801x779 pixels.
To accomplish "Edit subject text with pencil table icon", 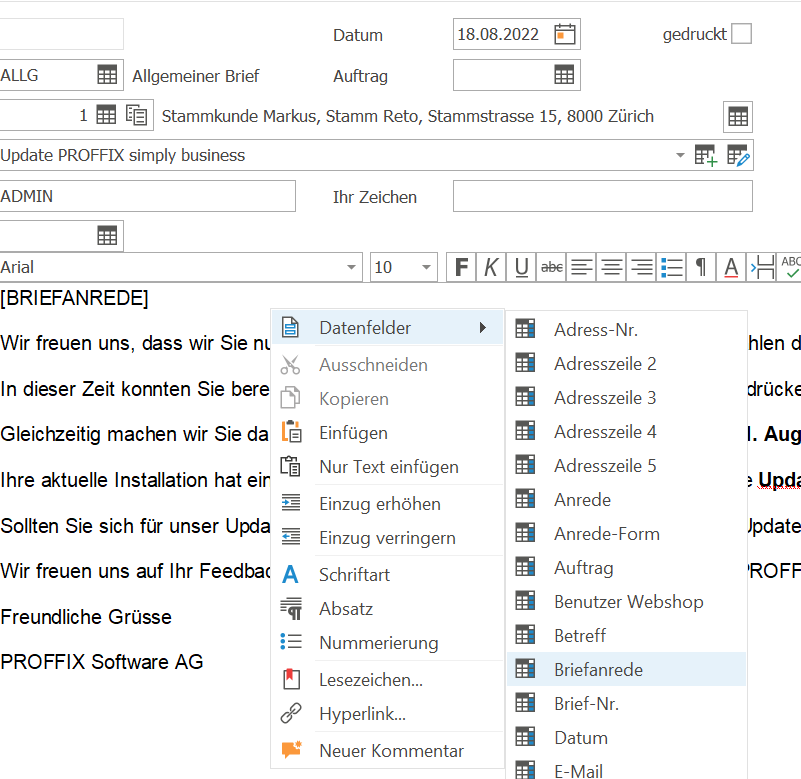I will 738,155.
